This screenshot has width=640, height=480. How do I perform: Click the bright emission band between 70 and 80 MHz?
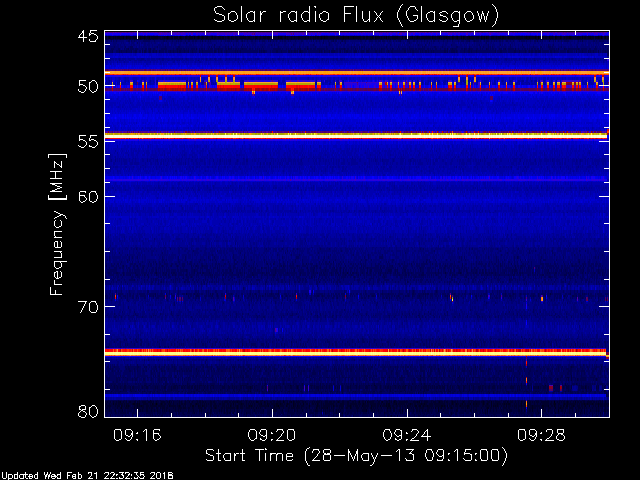(356, 352)
